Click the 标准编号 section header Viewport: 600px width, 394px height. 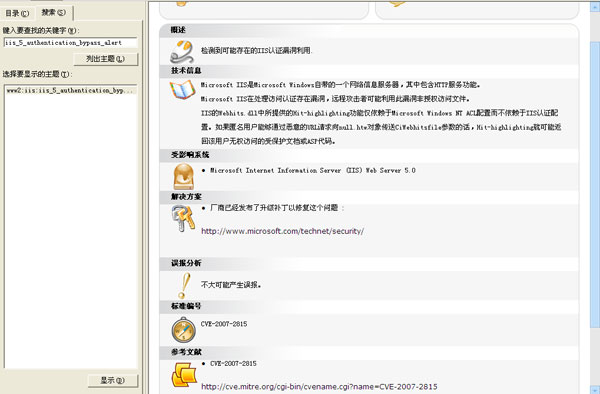186,306
